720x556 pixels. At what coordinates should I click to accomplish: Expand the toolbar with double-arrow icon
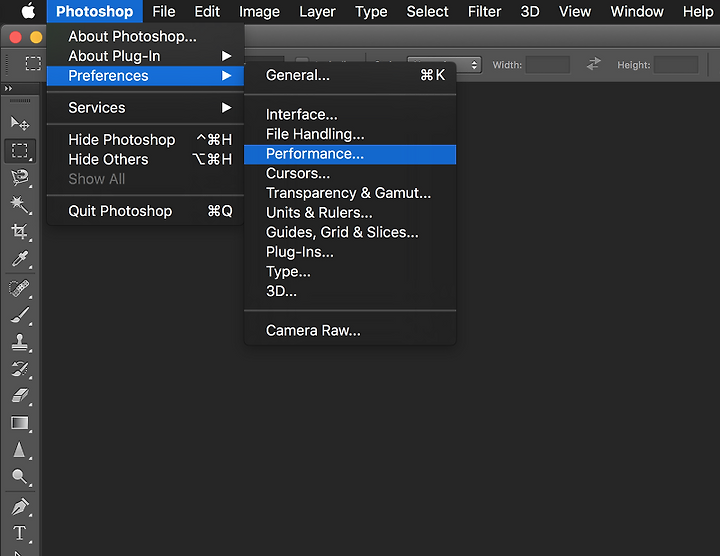[8, 88]
